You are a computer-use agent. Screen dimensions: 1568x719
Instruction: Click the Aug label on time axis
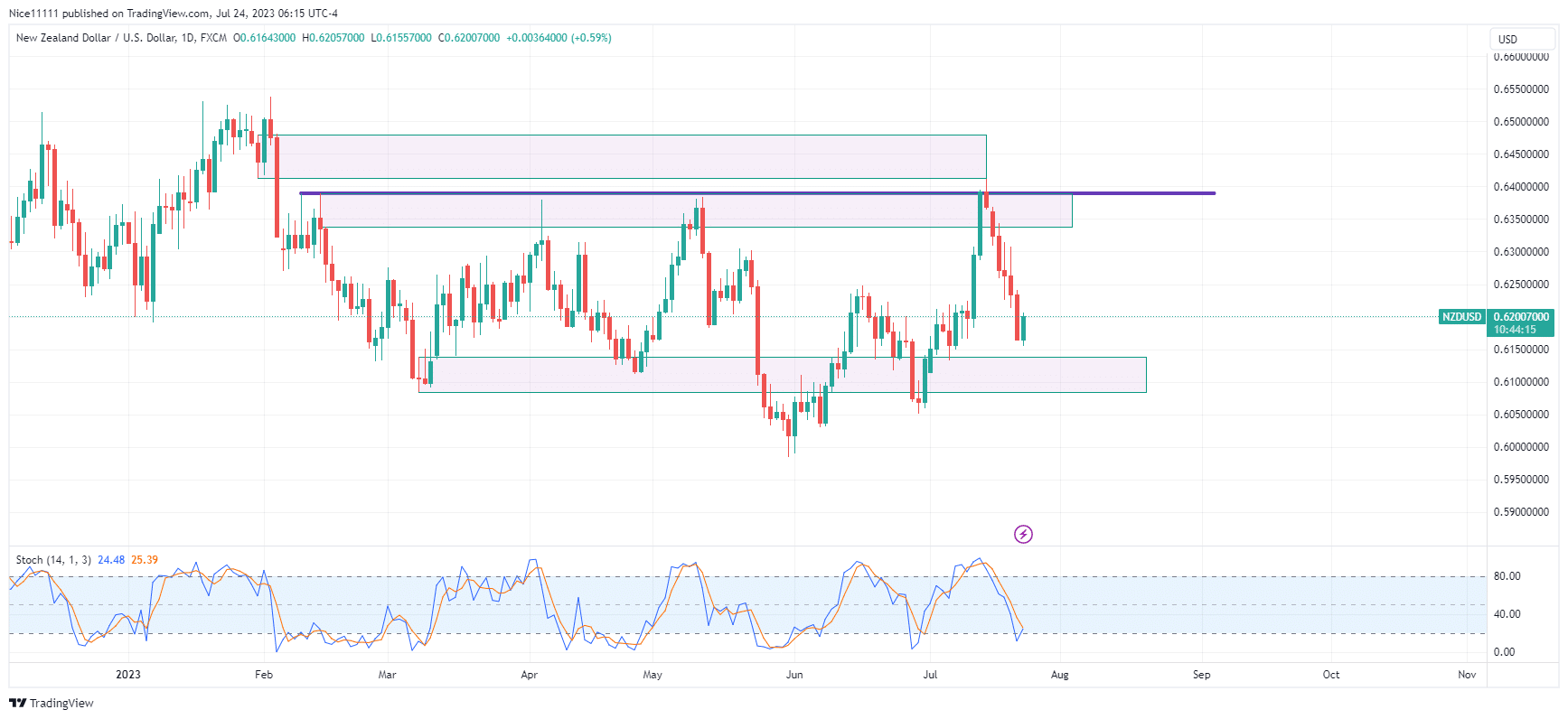point(1060,675)
